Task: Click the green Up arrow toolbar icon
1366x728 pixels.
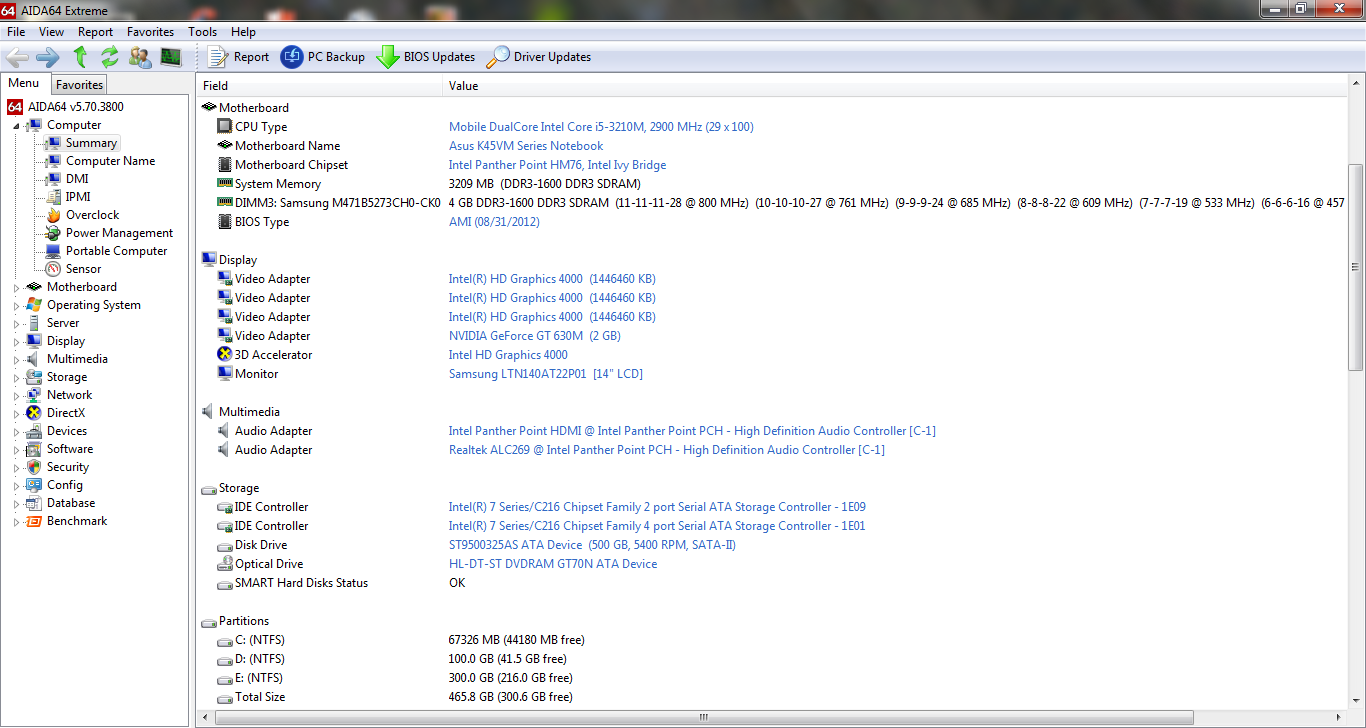Action: tap(80, 57)
